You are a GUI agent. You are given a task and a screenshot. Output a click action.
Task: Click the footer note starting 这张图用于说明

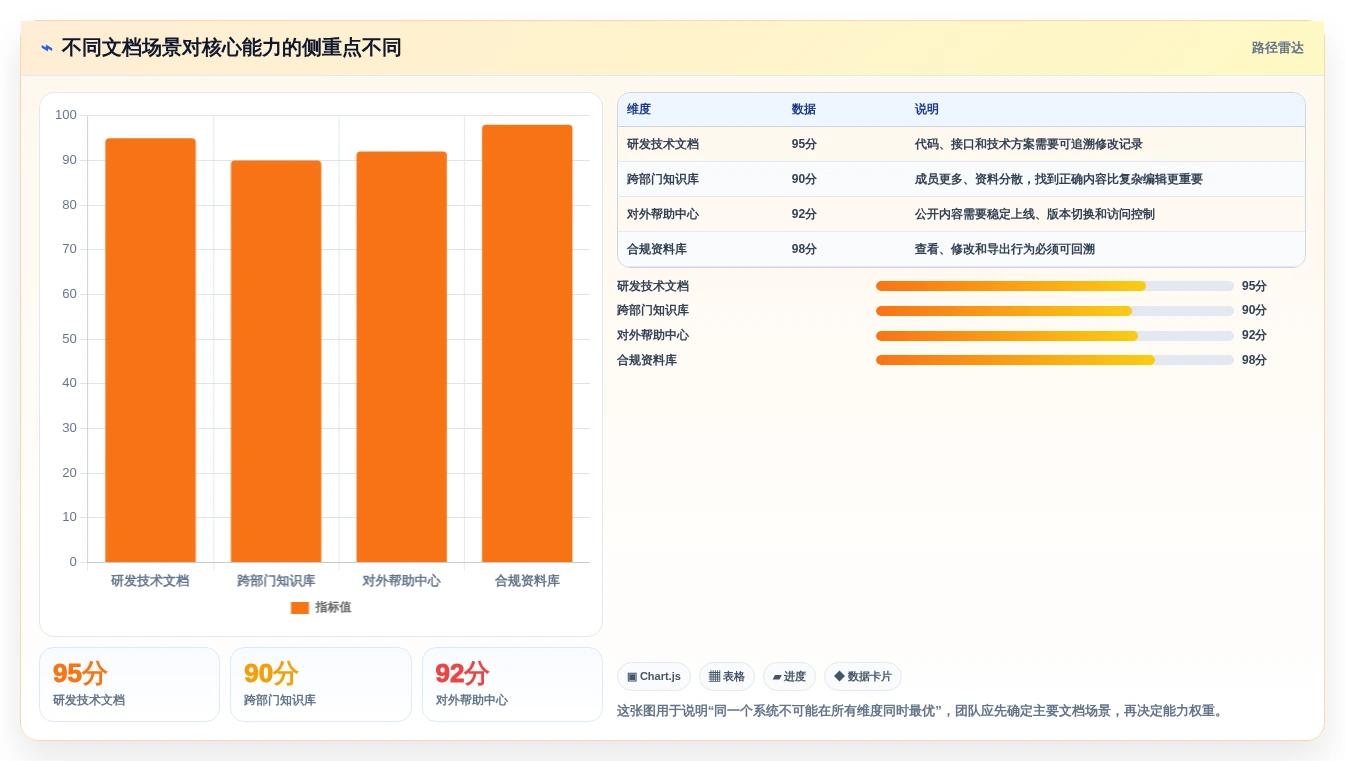click(923, 711)
